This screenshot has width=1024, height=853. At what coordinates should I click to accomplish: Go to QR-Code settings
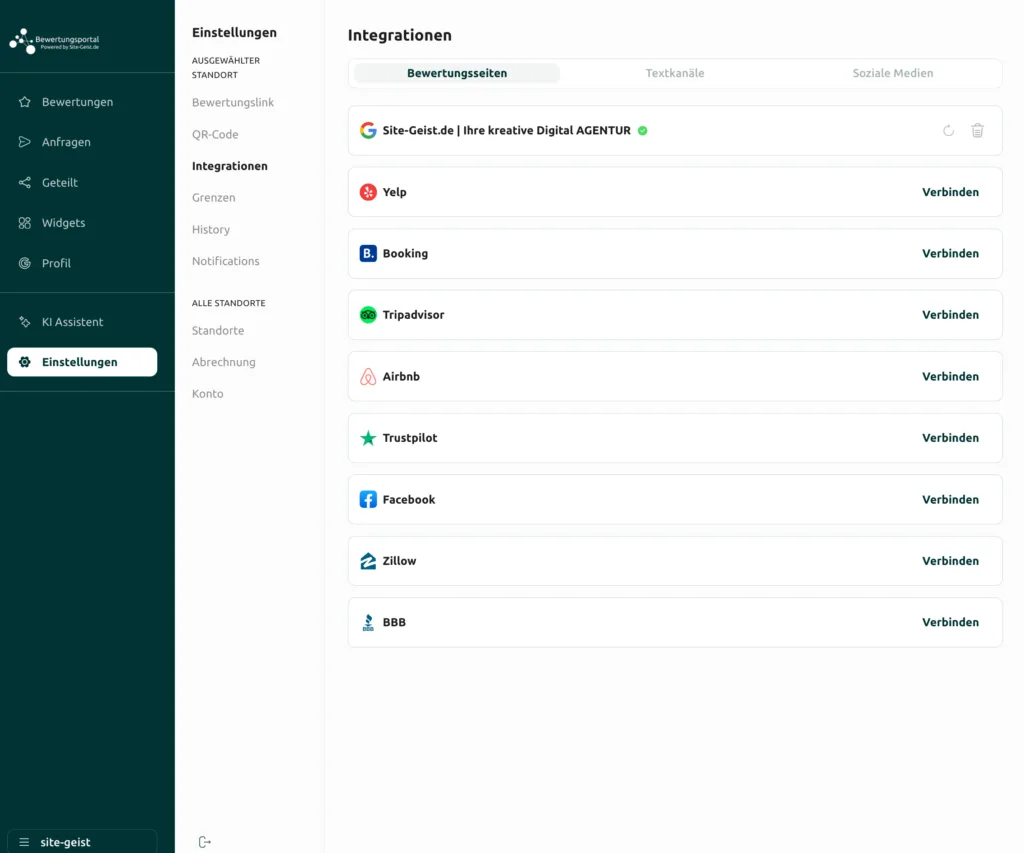tap(215, 134)
